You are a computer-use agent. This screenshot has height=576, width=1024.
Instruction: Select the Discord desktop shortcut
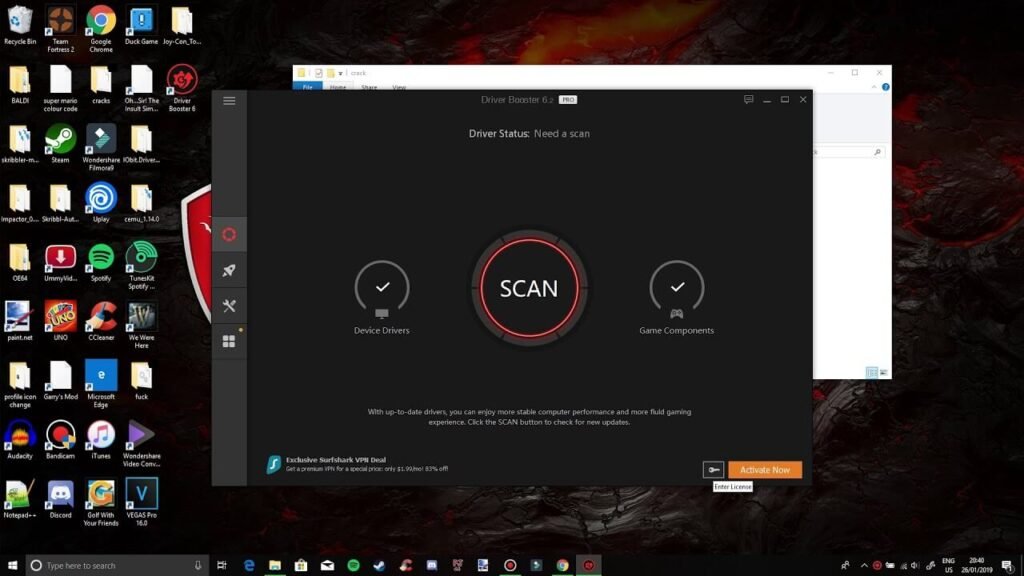pos(60,500)
